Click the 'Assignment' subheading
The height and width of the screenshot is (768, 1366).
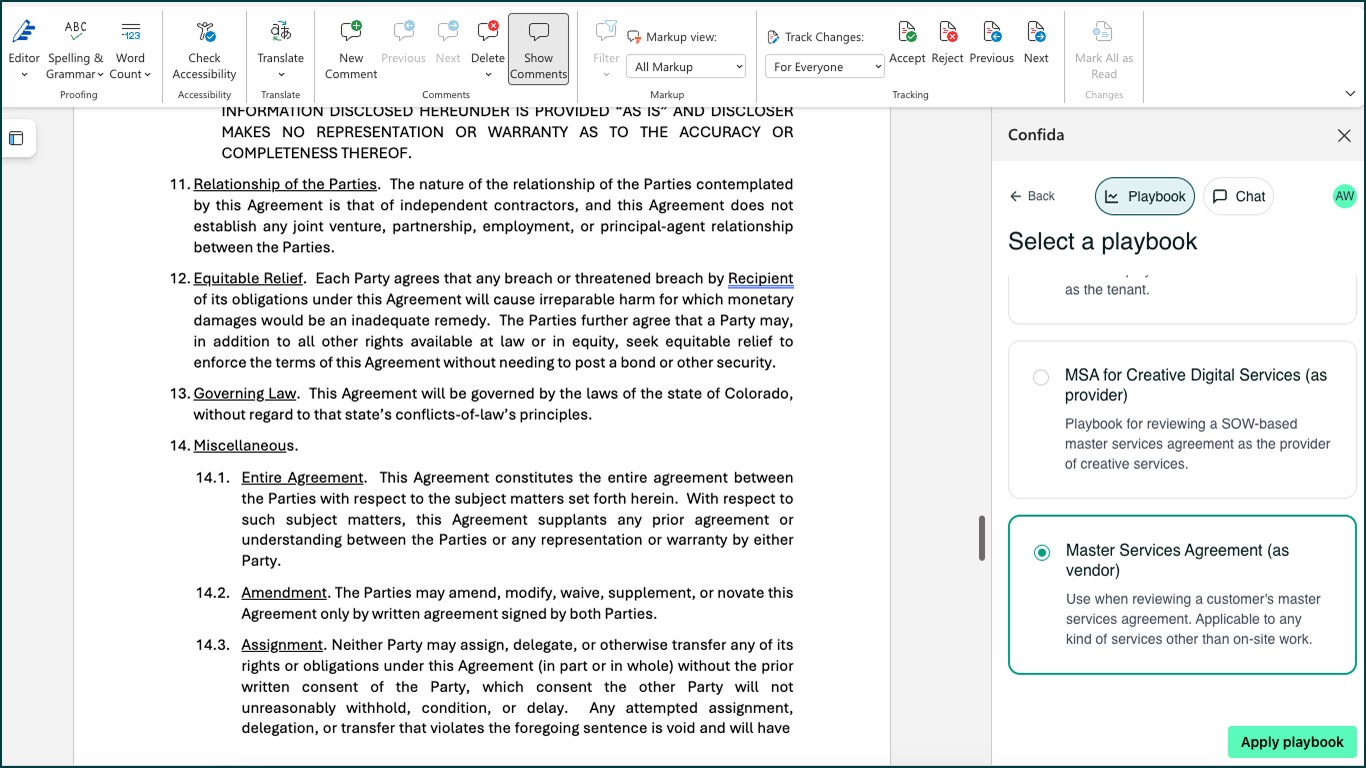click(282, 644)
